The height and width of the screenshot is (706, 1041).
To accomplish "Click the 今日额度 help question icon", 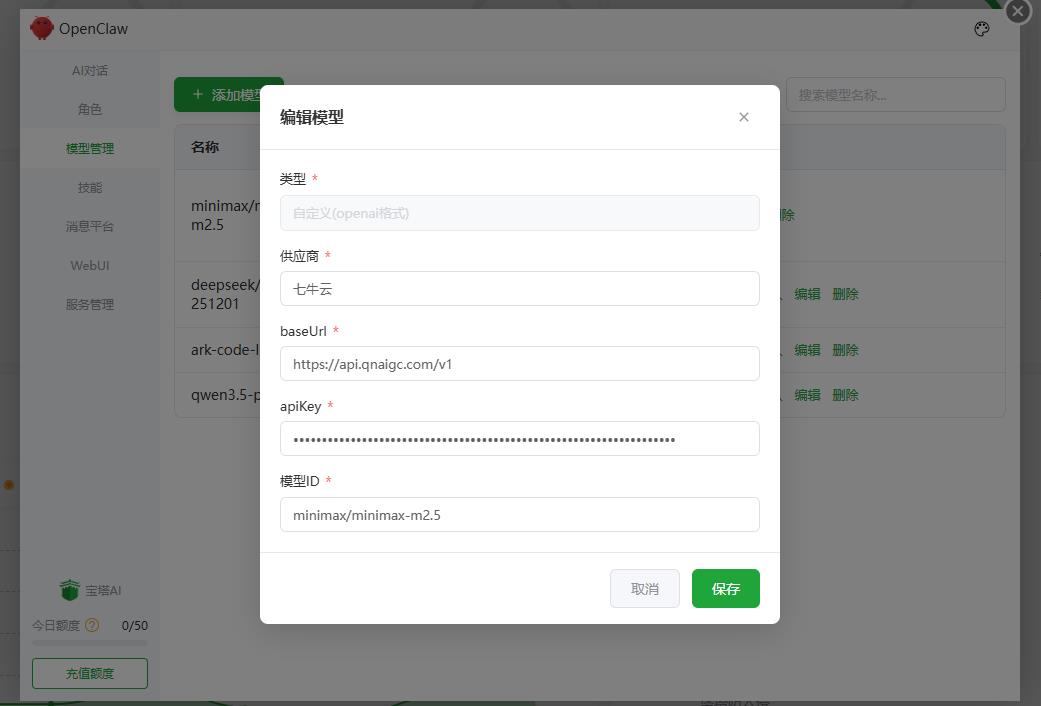I will coord(92,625).
